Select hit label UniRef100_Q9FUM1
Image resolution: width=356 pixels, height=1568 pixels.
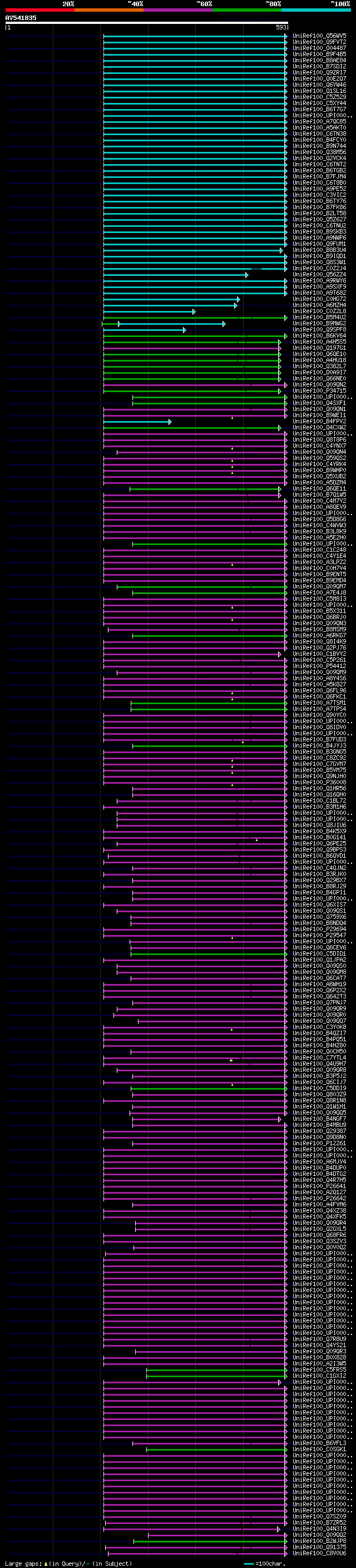[x=319, y=244]
